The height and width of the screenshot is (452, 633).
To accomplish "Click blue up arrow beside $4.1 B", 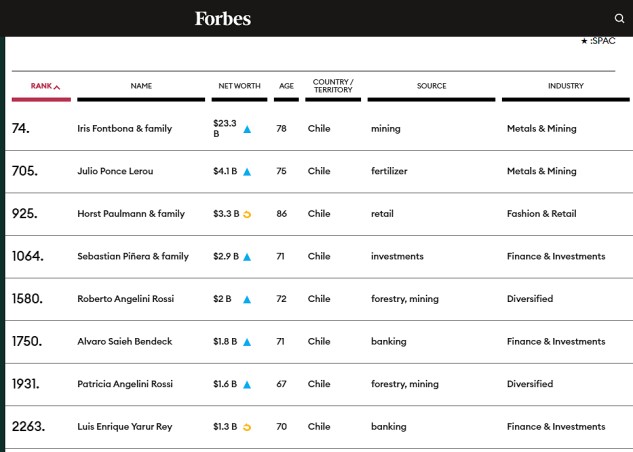I will (247, 172).
